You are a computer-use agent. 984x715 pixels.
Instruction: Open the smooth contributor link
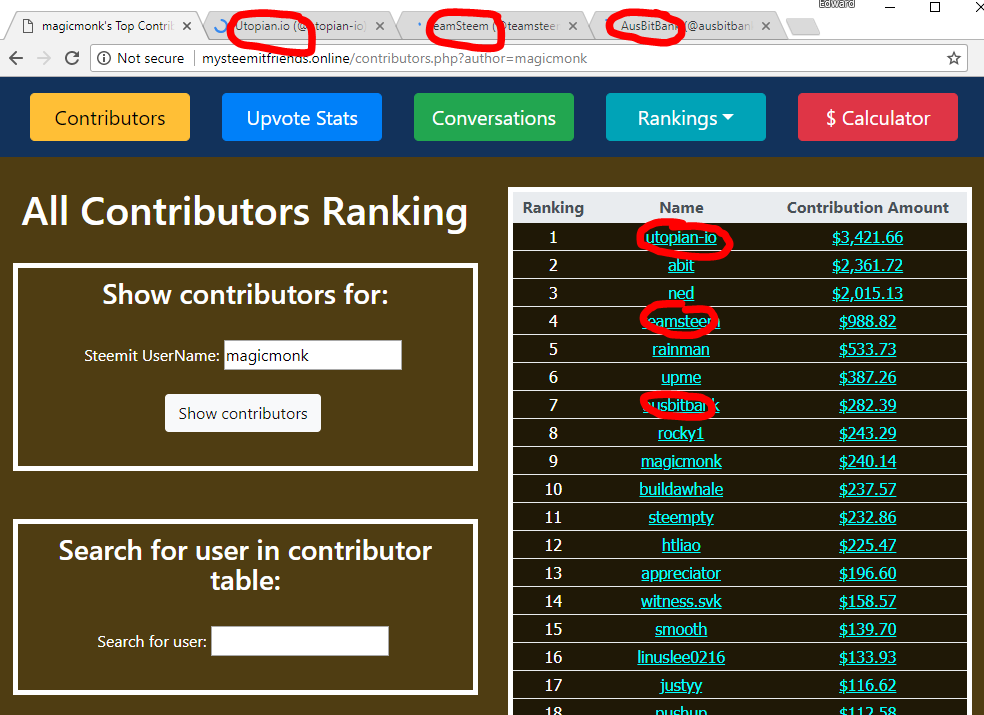tap(681, 629)
